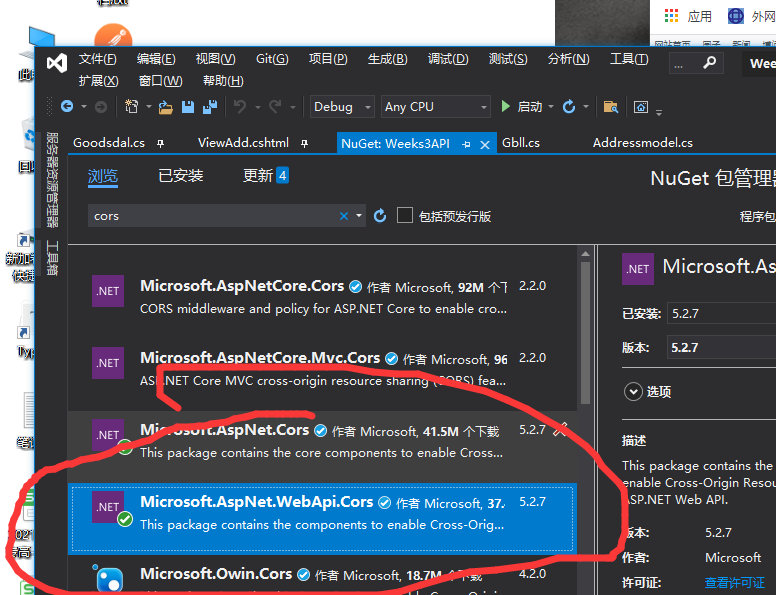Switch to the Gbll.cs tab
The width and height of the screenshot is (776, 595).
[x=521, y=143]
